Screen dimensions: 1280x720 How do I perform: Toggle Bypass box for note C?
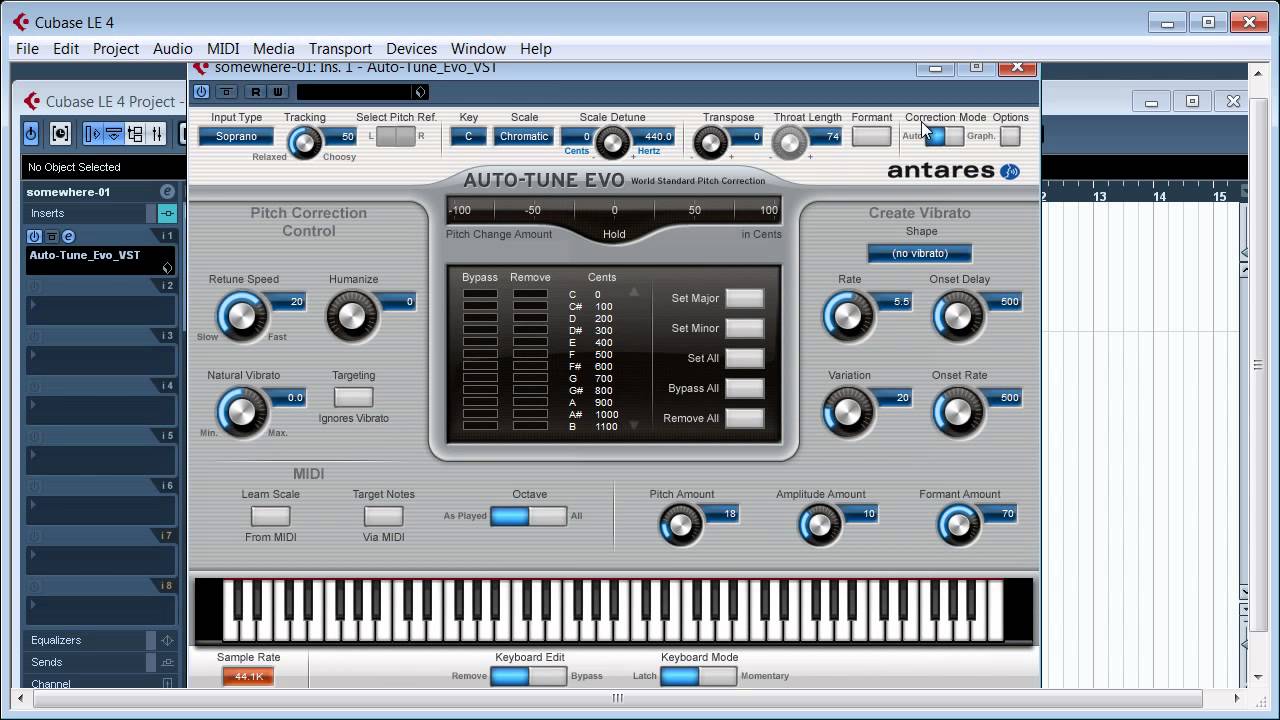[x=480, y=294]
